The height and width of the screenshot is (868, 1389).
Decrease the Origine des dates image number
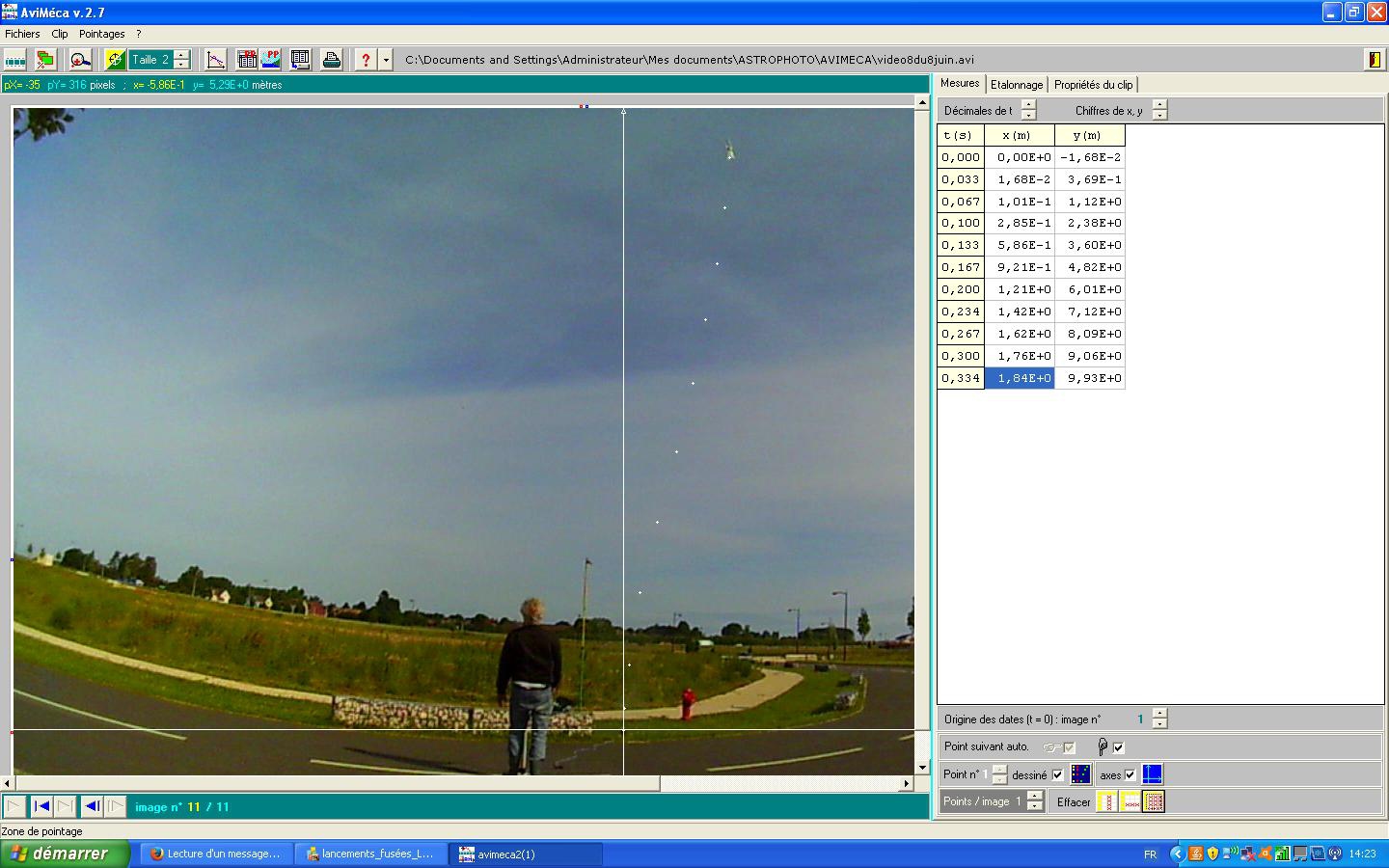1159,724
